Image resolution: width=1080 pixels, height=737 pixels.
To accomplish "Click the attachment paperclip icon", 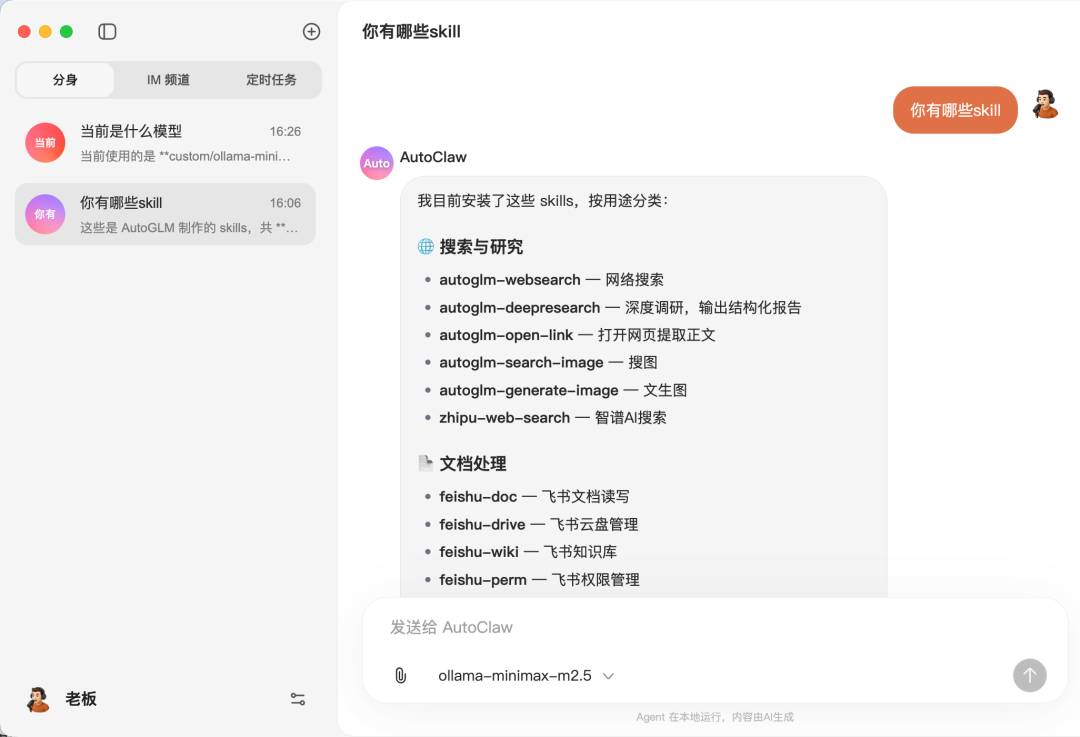I will click(x=400, y=676).
